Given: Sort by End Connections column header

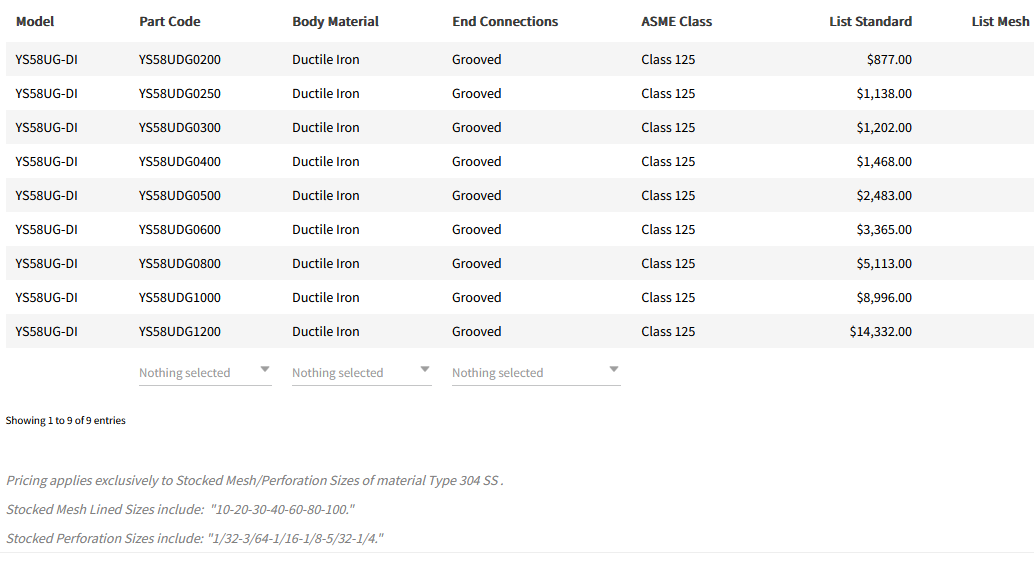Looking at the screenshot, I should (x=505, y=21).
